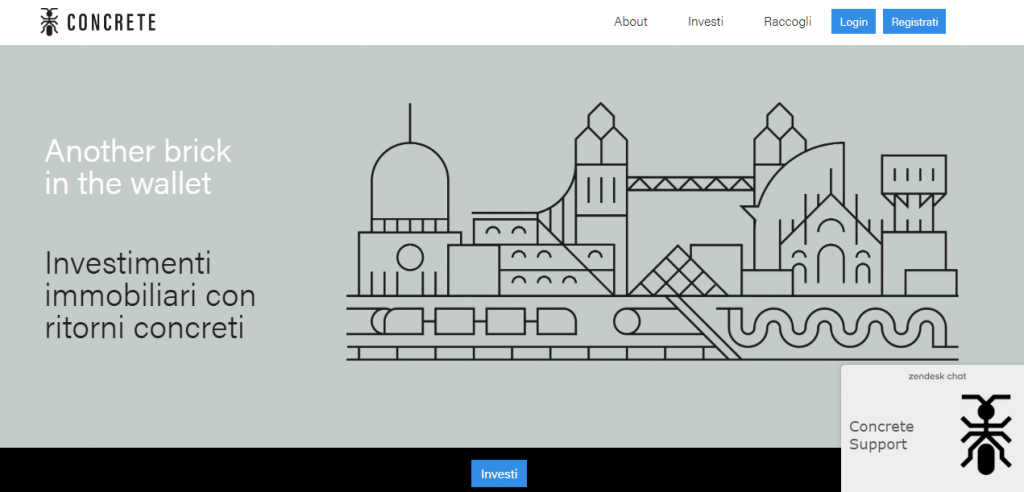Viewport: 1024px width, 492px height.
Task: Open the About page
Action: (x=630, y=22)
